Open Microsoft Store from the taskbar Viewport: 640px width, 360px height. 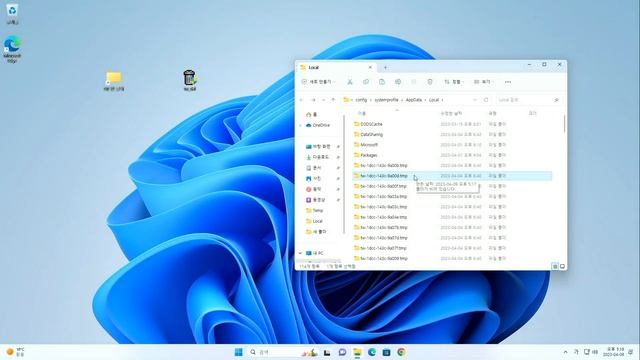coord(387,352)
